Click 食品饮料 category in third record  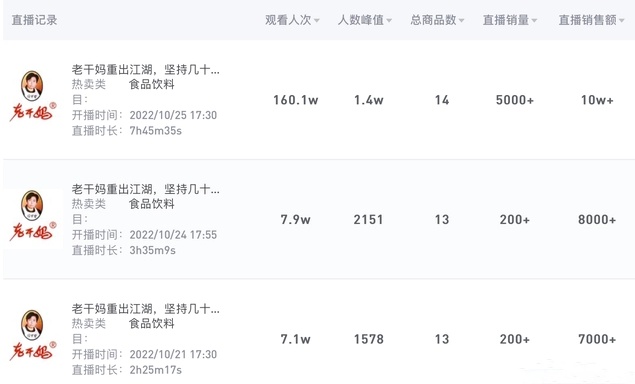click(x=152, y=323)
